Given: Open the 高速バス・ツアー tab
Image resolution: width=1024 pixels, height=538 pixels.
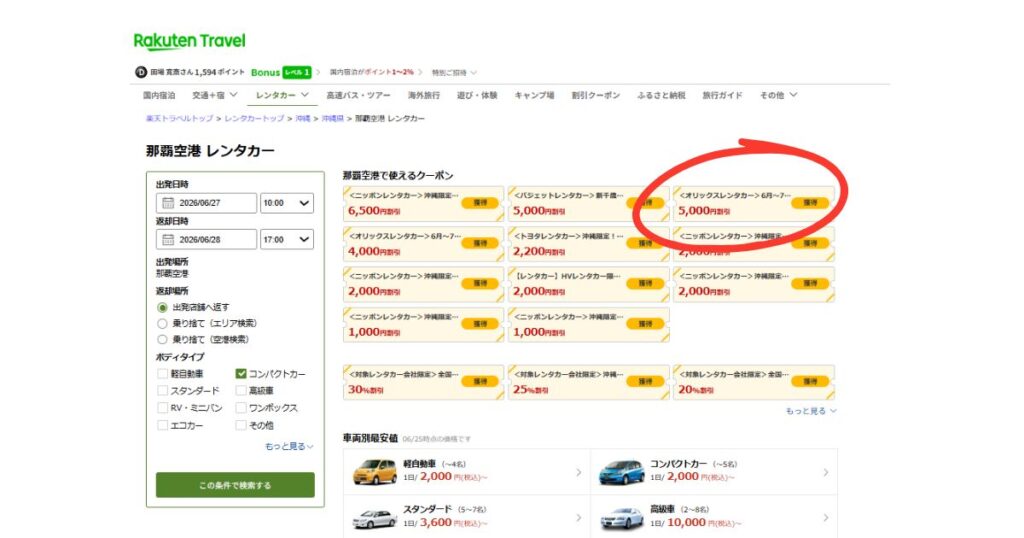Looking at the screenshot, I should tap(359, 95).
